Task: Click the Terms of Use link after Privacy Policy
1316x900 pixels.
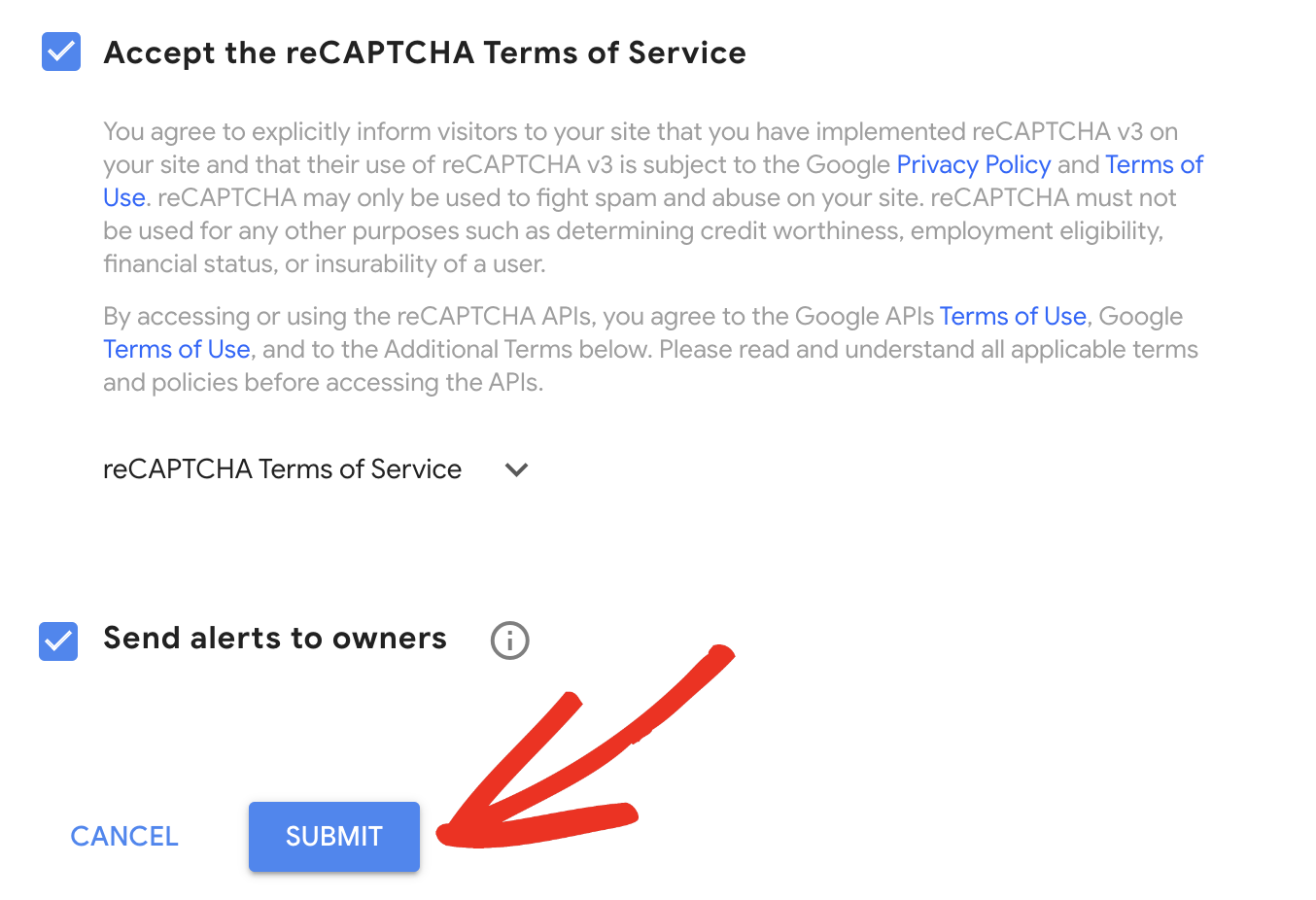Action: pyautogui.click(x=1155, y=164)
